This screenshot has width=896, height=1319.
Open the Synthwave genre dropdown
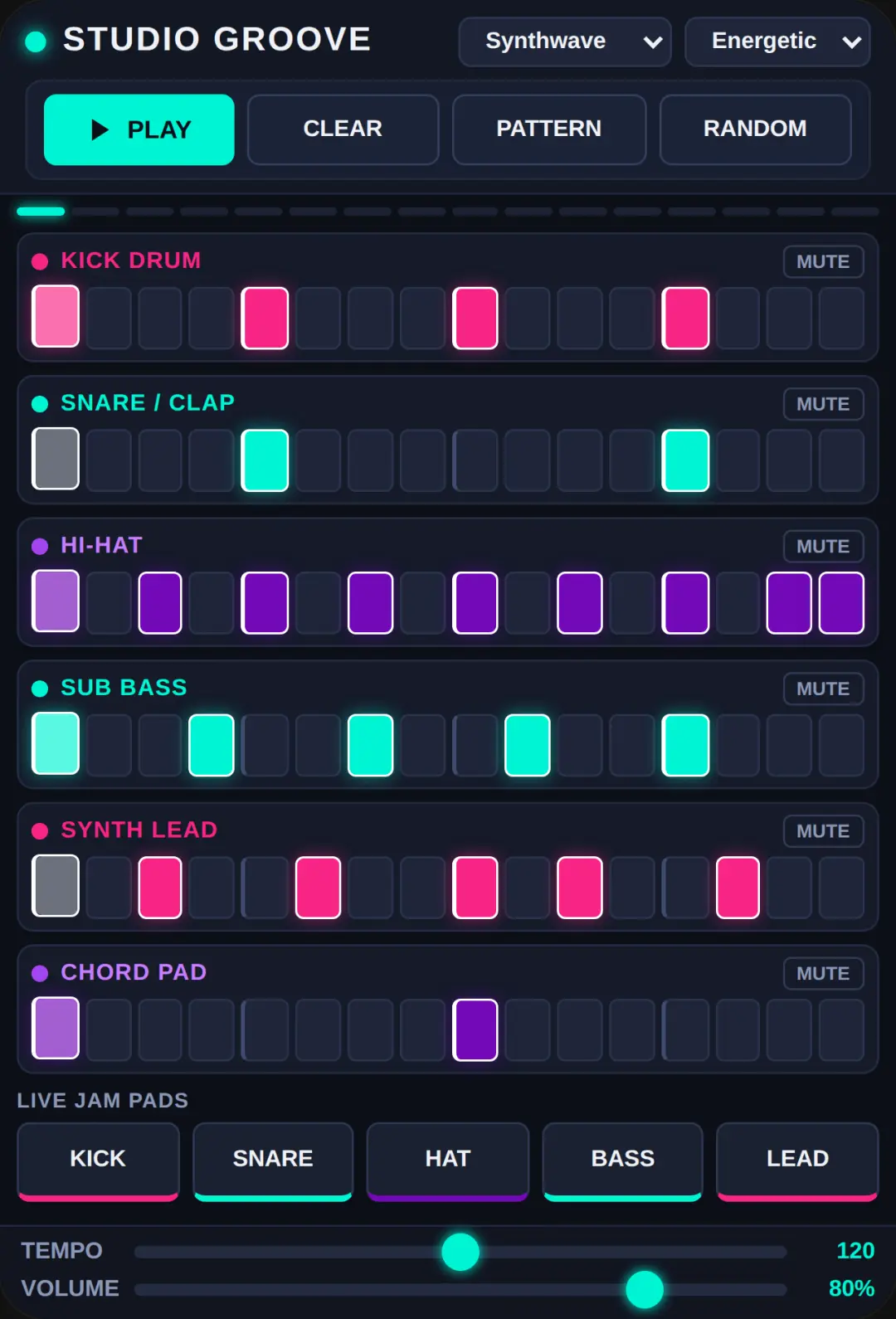tap(565, 41)
